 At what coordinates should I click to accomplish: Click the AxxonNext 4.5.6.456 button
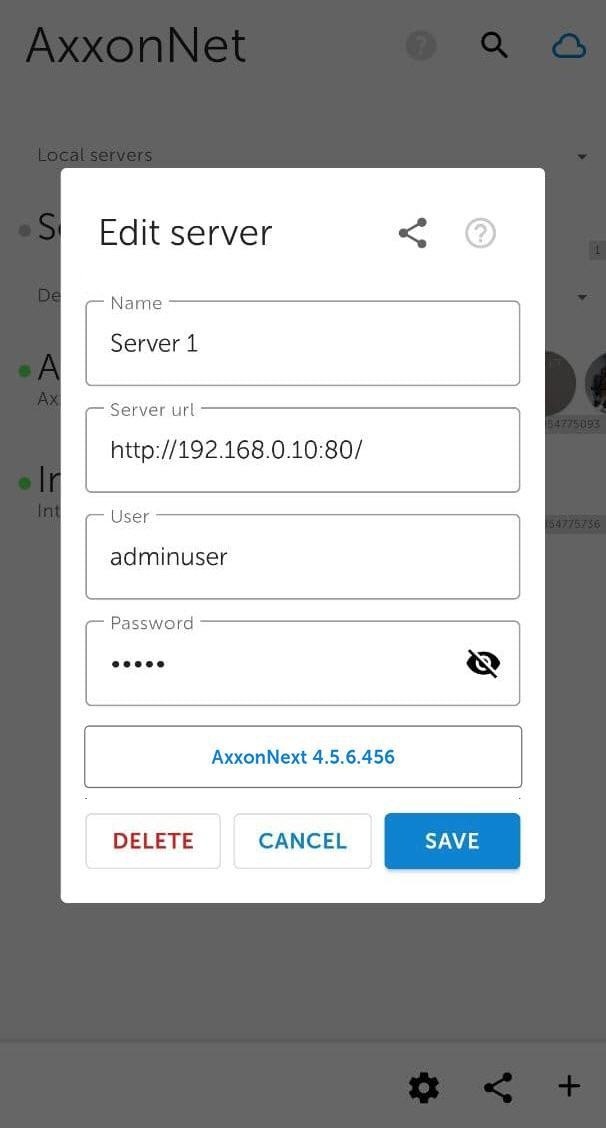(303, 757)
